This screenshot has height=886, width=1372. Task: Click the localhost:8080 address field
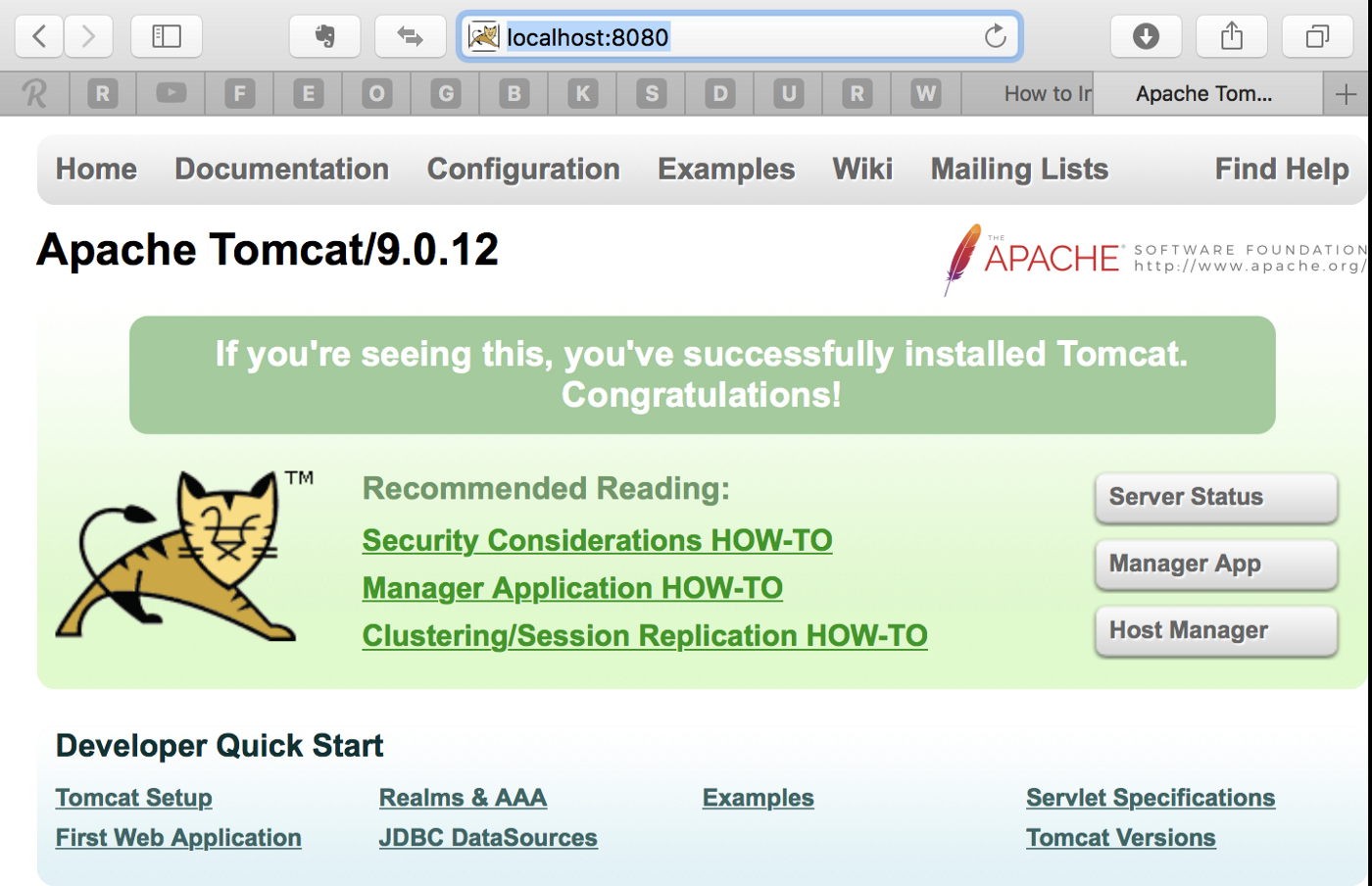pyautogui.click(x=740, y=37)
